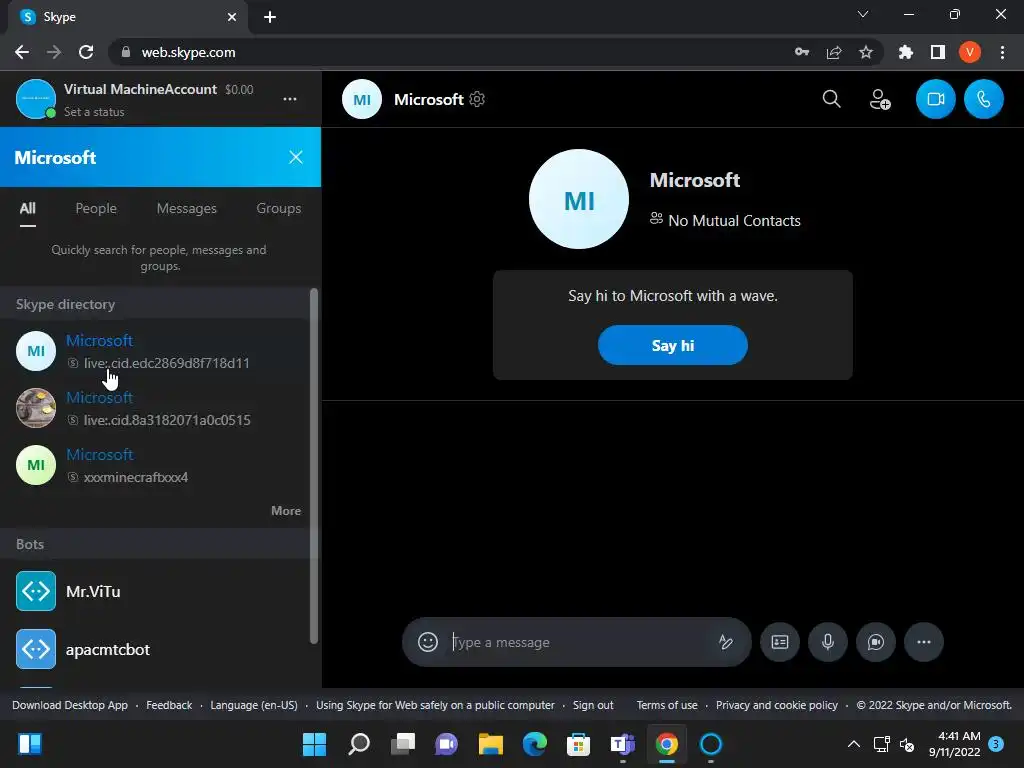Open find in conversation search icon

(x=831, y=99)
